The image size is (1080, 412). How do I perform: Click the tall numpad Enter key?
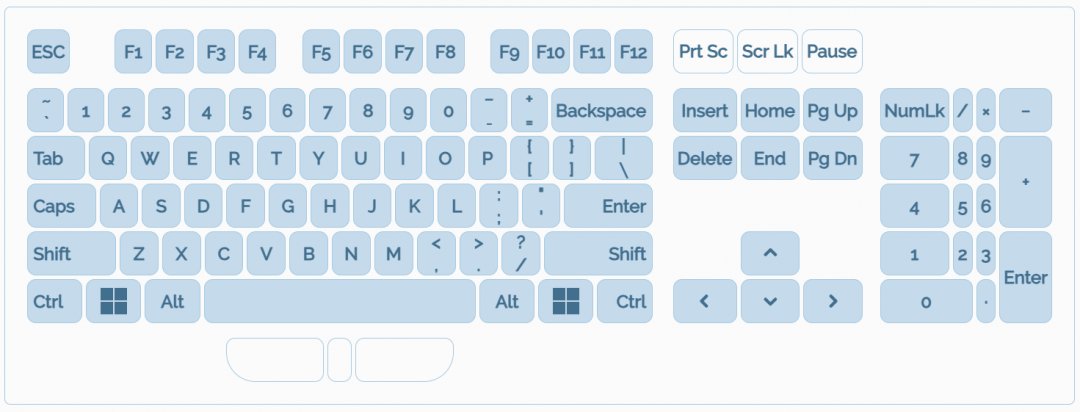coord(1025,277)
